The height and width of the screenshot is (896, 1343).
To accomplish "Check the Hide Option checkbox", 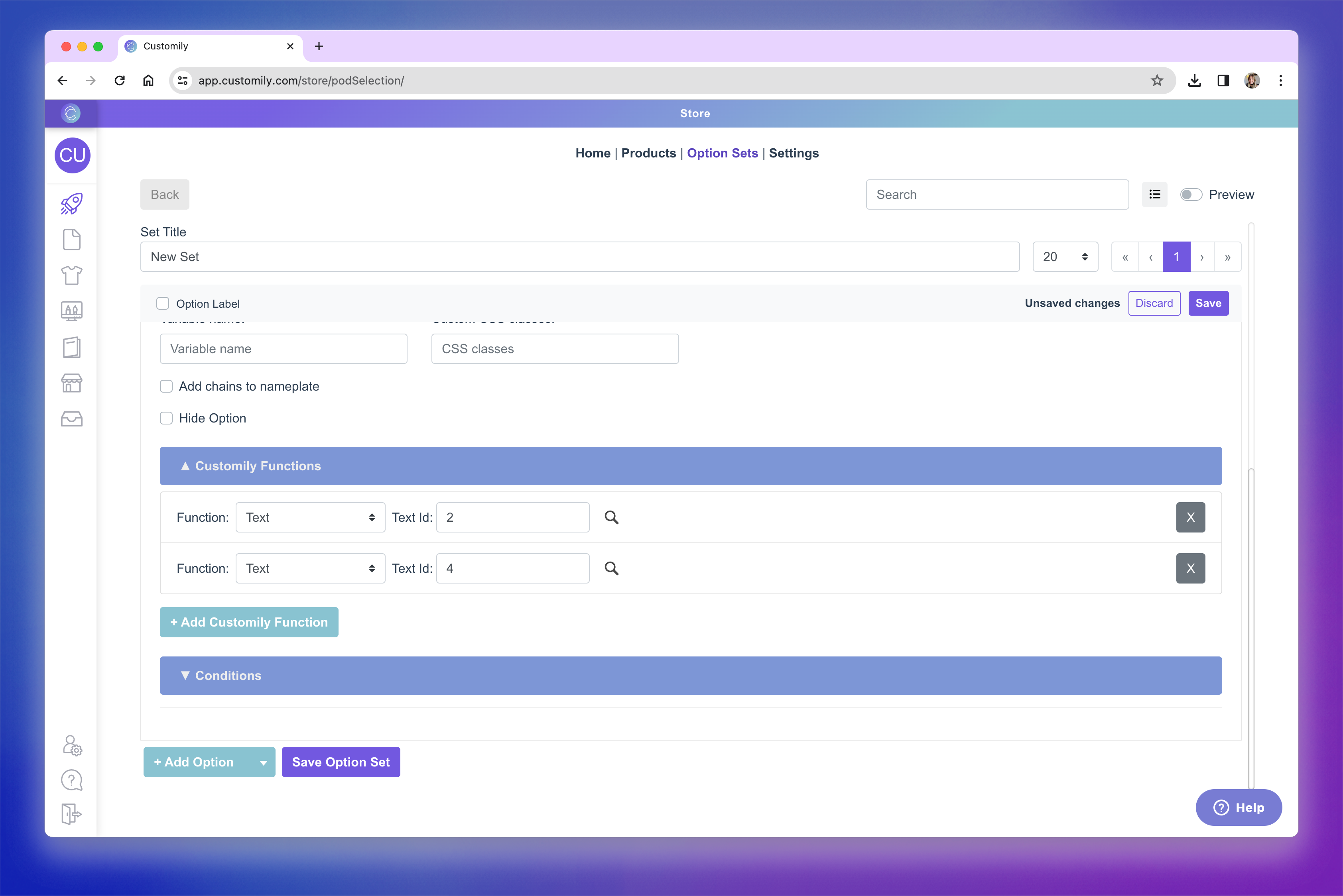I will click(x=166, y=418).
